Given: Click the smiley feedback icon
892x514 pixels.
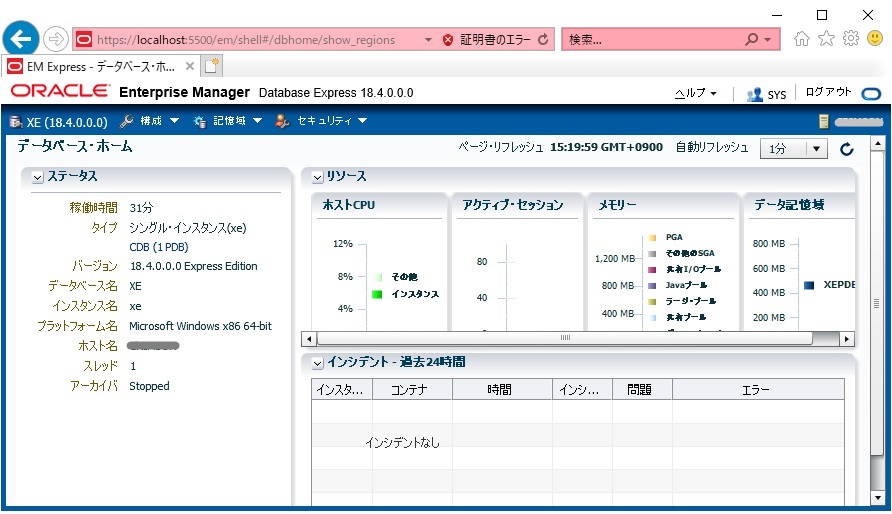Looking at the screenshot, I should tap(875, 38).
